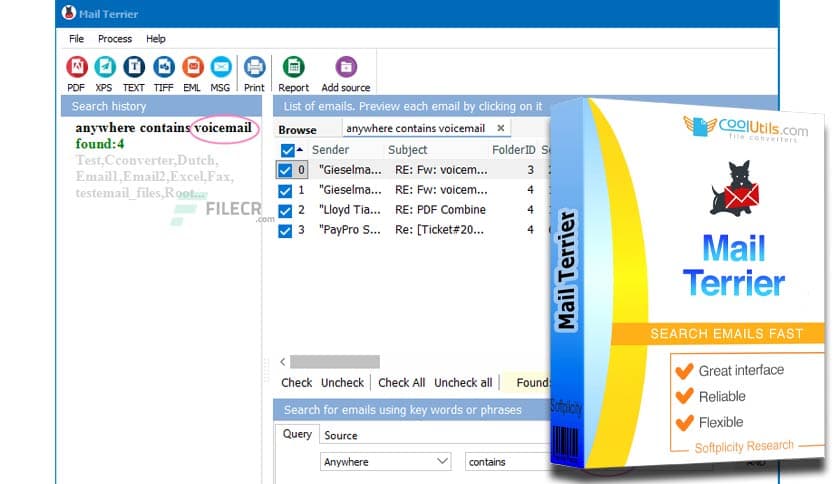Switch to the Query tab

pyautogui.click(x=297, y=434)
